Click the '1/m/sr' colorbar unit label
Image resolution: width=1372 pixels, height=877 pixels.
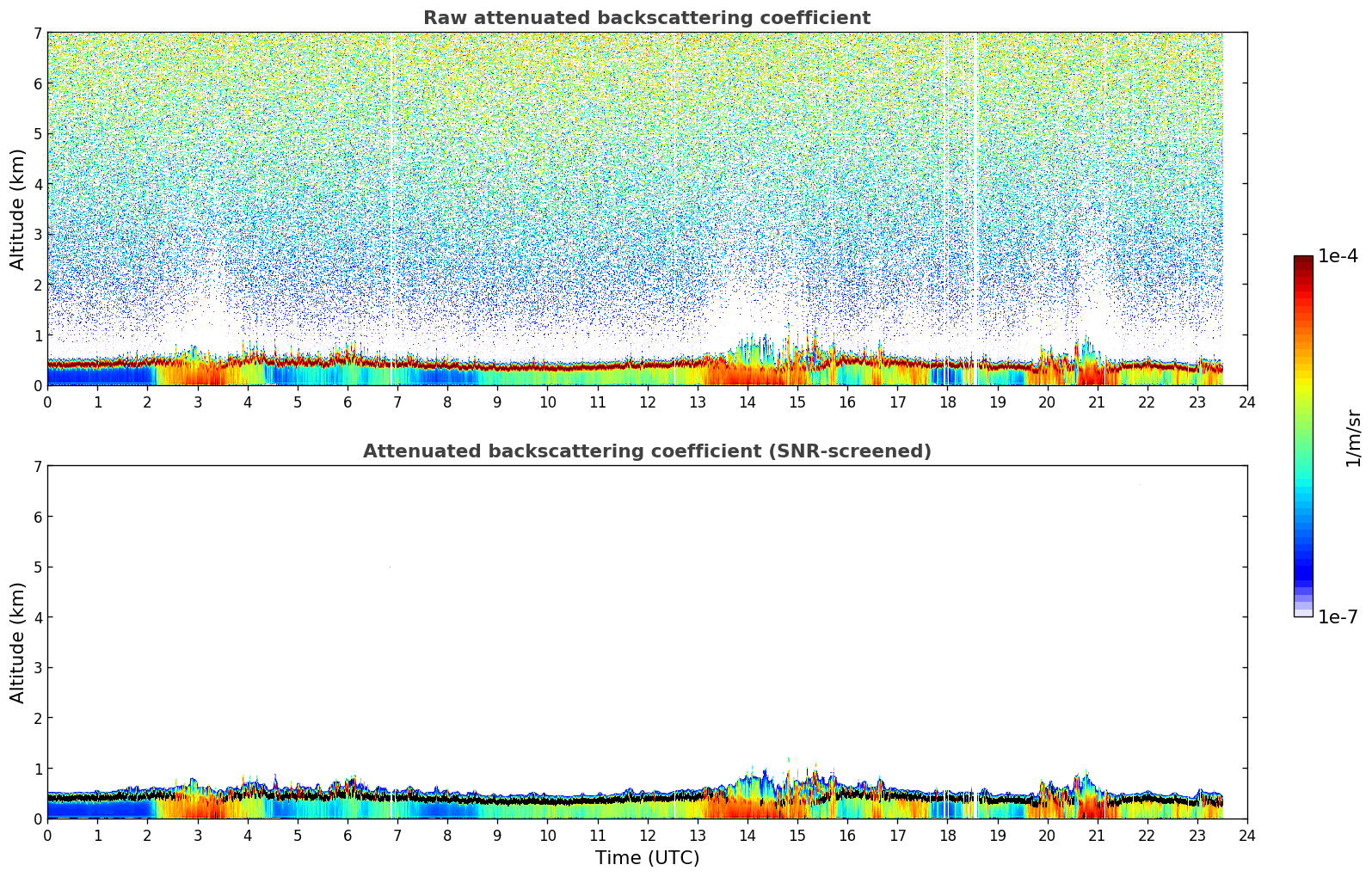[1353, 437]
